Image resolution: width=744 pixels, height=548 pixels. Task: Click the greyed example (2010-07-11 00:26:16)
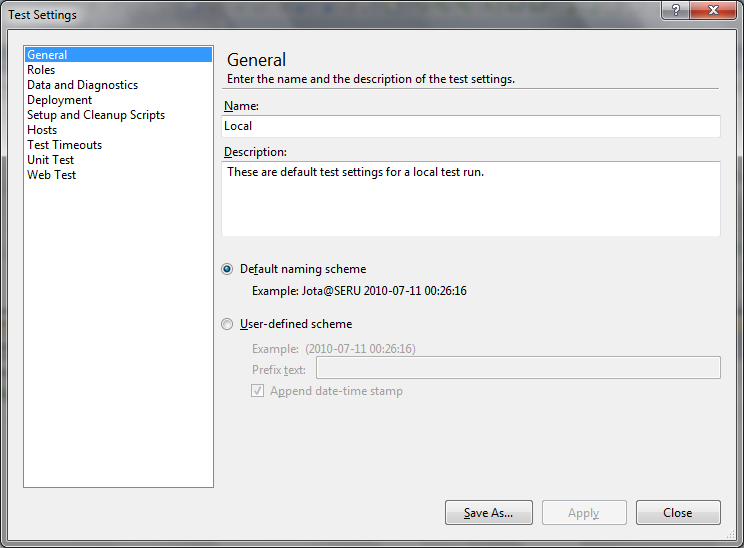(x=360, y=349)
